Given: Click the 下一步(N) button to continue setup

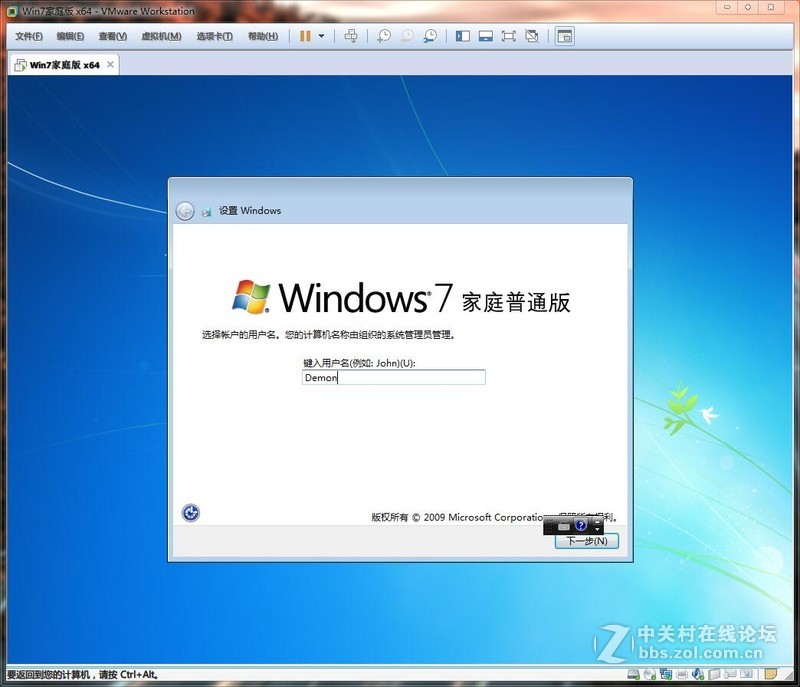Looking at the screenshot, I should [x=585, y=541].
